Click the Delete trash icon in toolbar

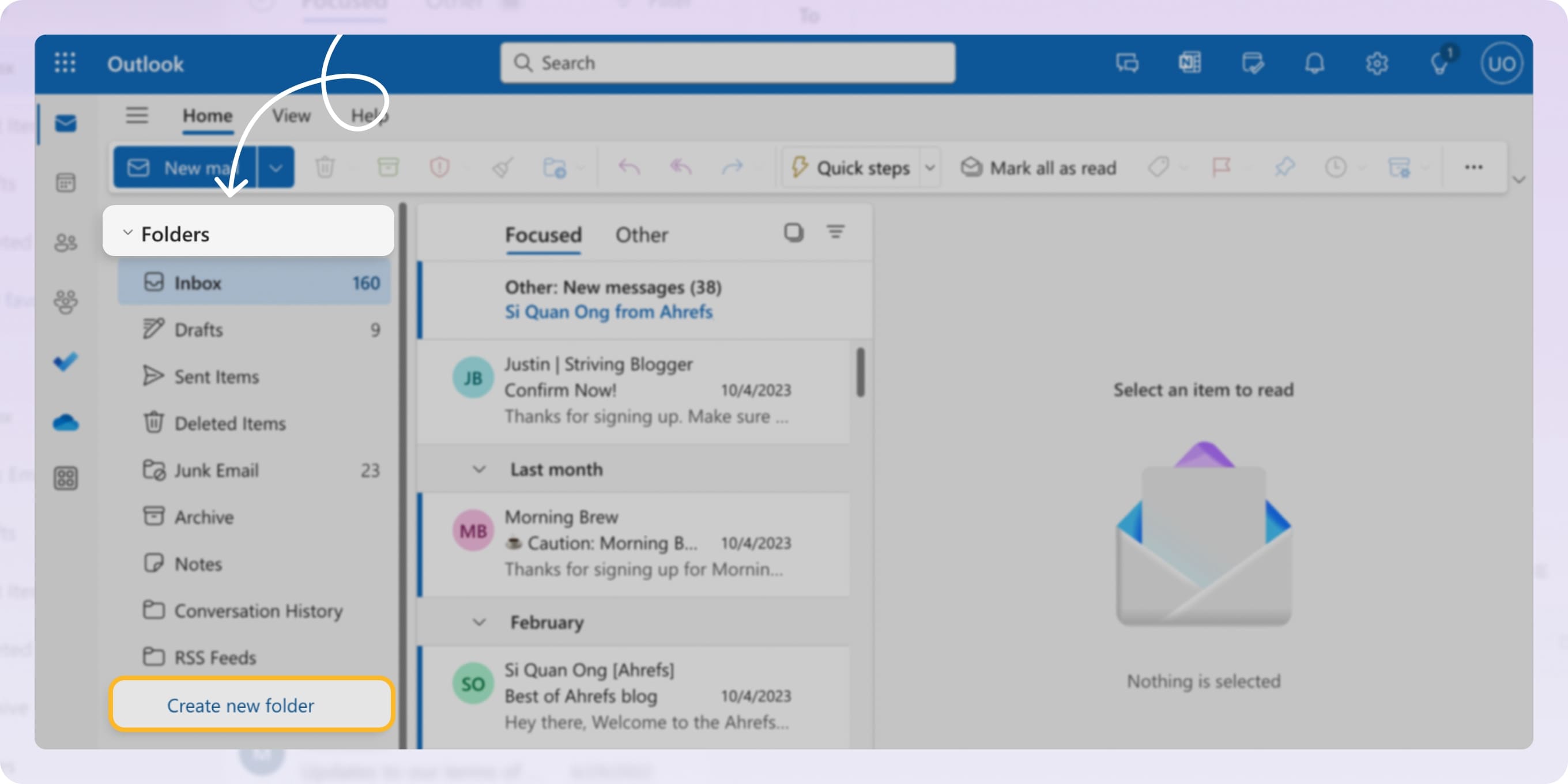(x=326, y=167)
